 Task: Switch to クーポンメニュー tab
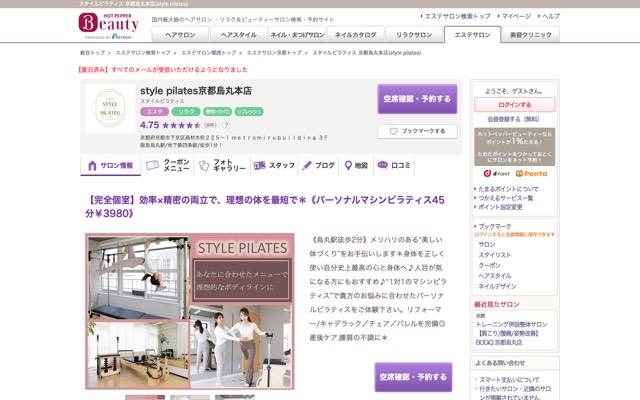coord(168,165)
